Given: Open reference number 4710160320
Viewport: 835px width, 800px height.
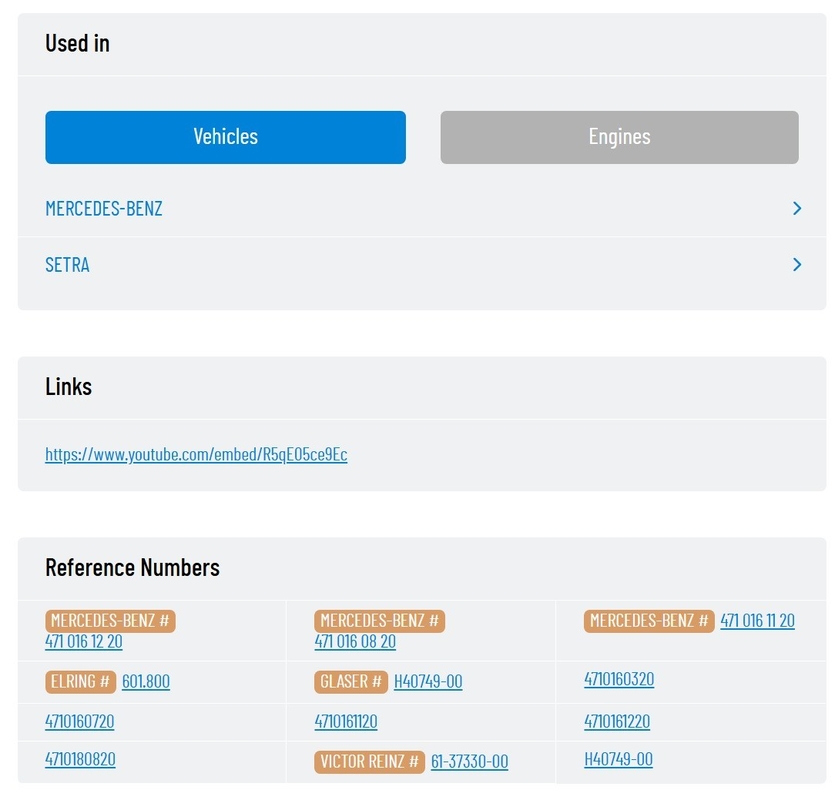Looking at the screenshot, I should pyautogui.click(x=619, y=679).
